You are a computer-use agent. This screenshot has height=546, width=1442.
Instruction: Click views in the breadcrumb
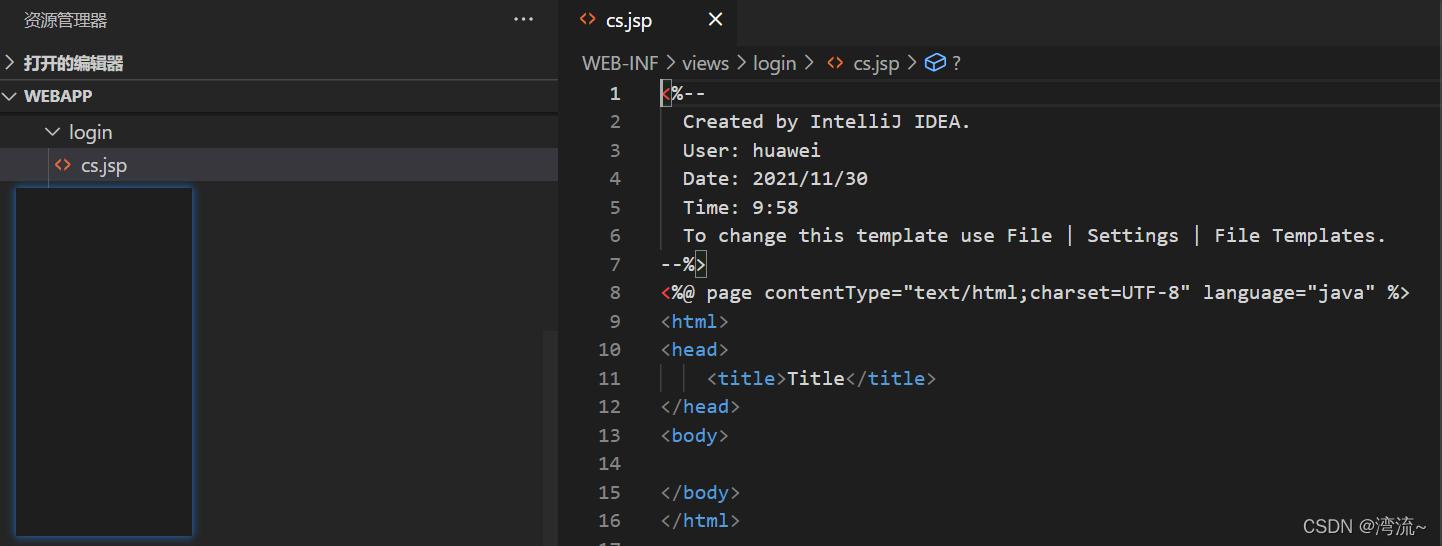pyautogui.click(x=706, y=63)
